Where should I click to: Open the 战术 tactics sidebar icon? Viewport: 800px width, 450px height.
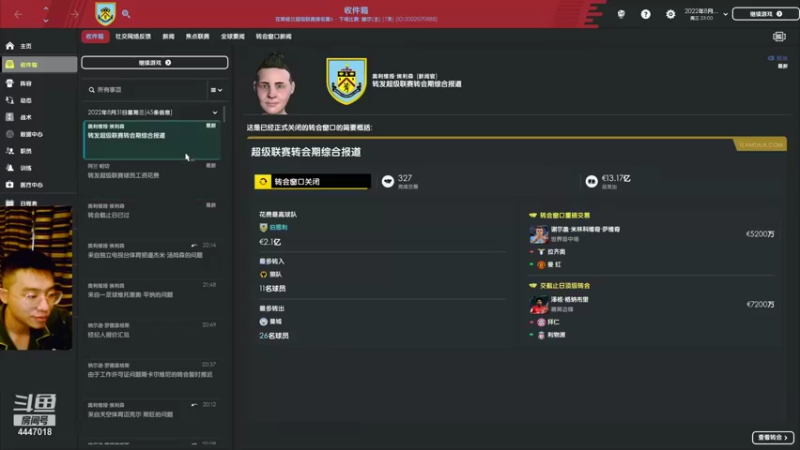point(10,117)
